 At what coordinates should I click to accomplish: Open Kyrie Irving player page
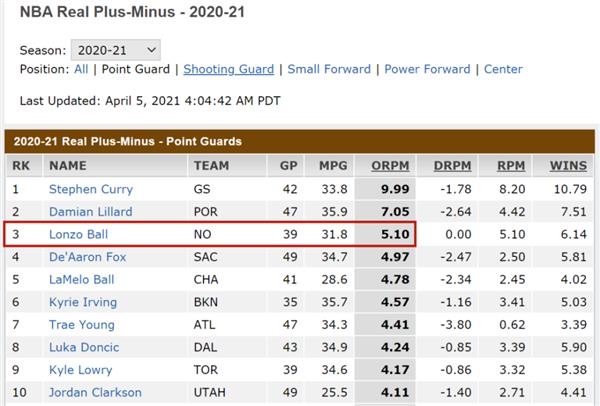(x=83, y=302)
